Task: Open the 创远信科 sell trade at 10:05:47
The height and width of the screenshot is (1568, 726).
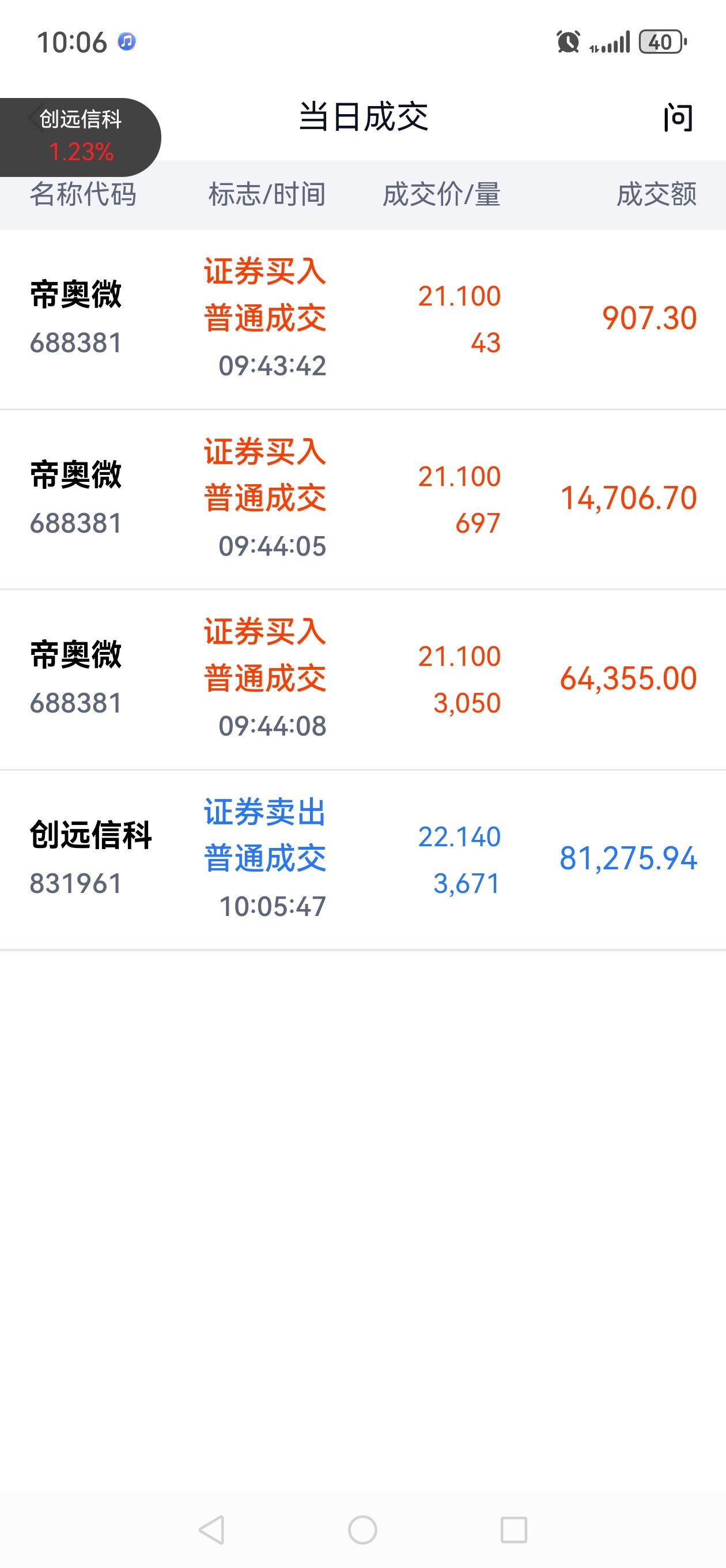Action: [362, 860]
